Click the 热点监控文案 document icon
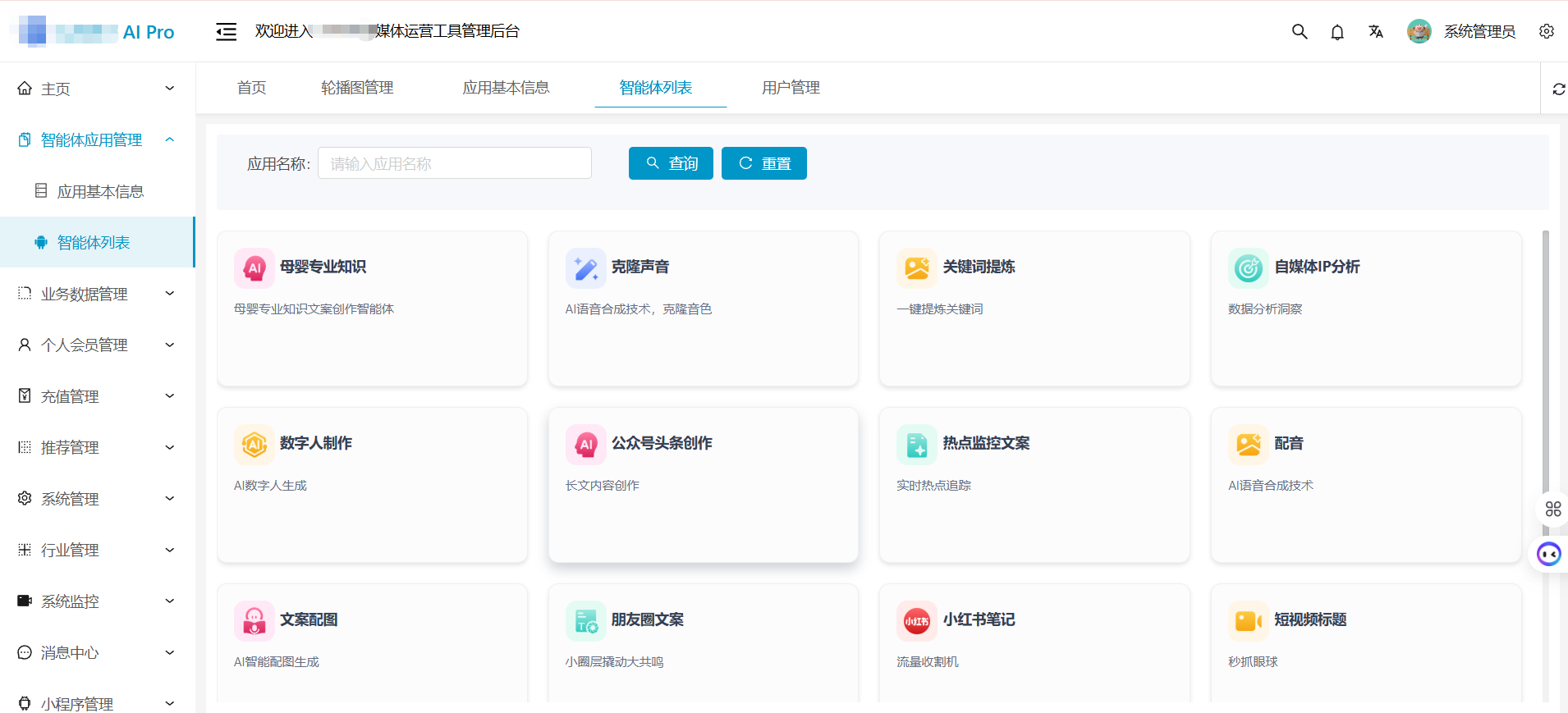The image size is (1568, 713). pyautogui.click(x=917, y=444)
